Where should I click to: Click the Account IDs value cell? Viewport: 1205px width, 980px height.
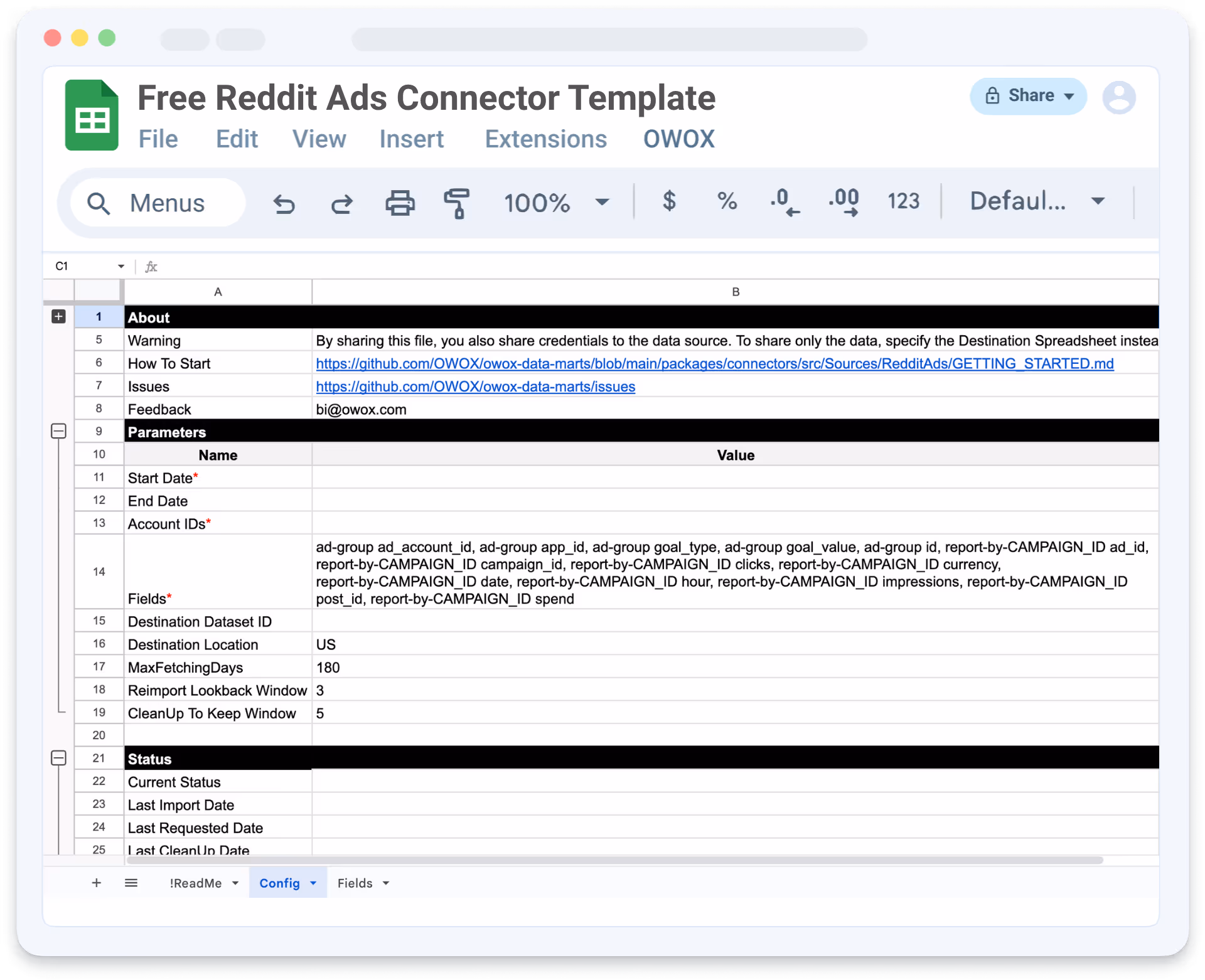point(736,523)
